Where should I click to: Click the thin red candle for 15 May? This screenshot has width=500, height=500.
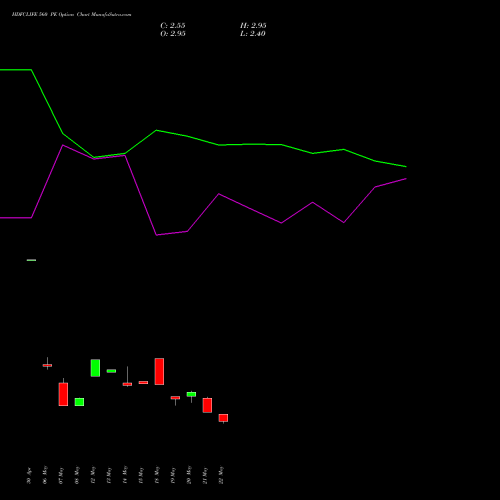(x=143, y=382)
